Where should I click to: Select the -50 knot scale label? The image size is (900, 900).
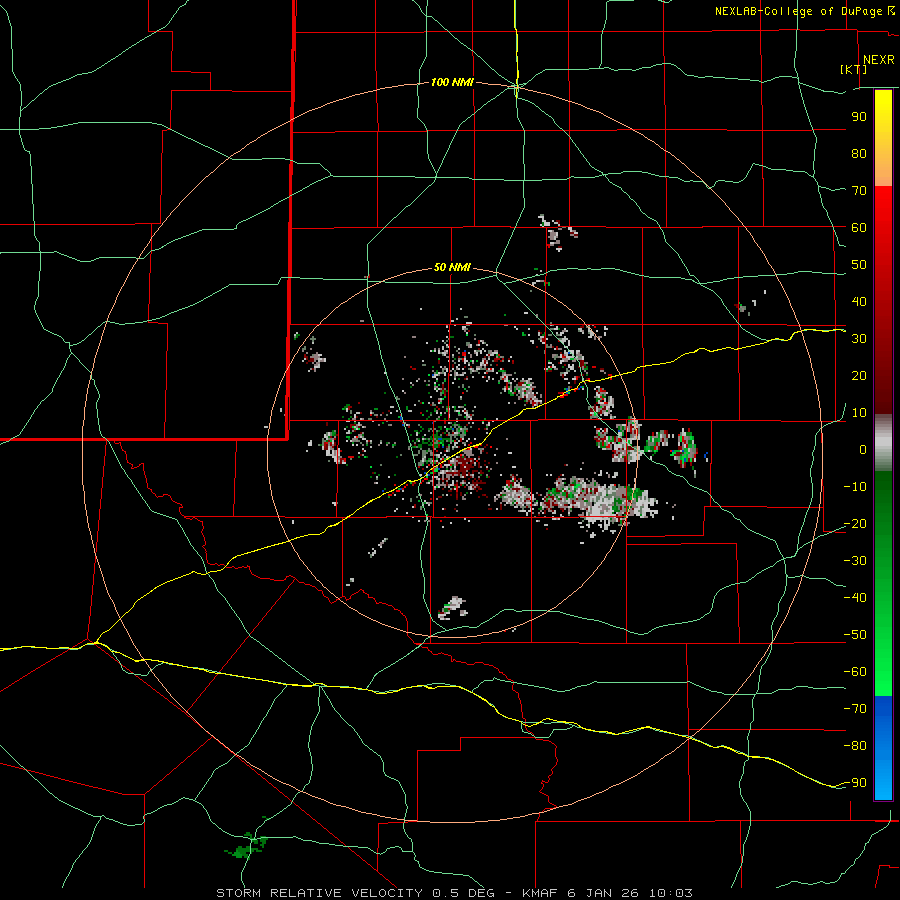point(855,635)
